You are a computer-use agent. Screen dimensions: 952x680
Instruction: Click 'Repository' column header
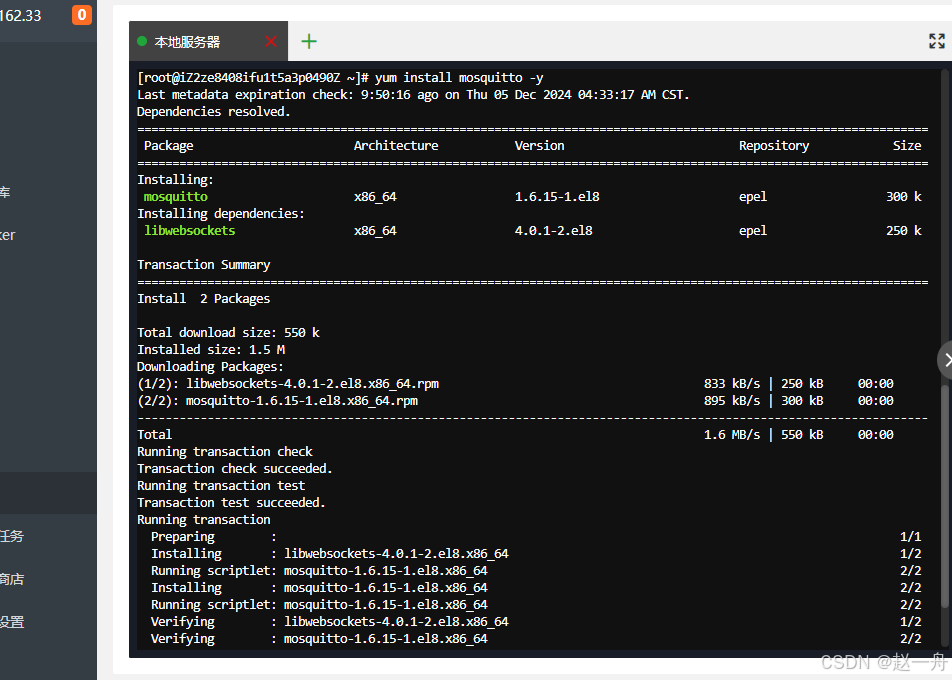pyautogui.click(x=774, y=146)
